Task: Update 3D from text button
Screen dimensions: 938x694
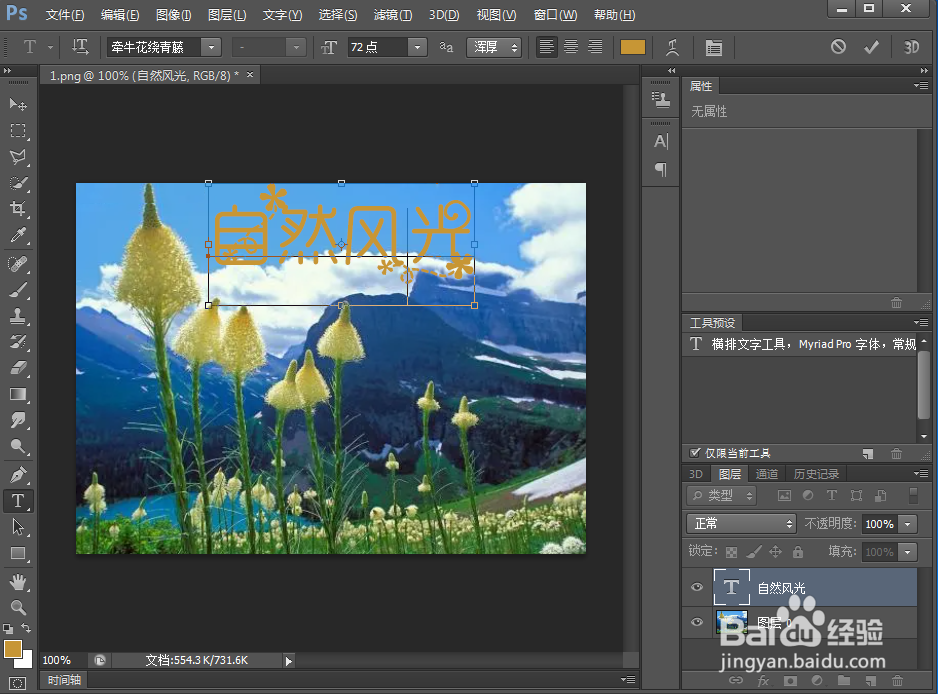Action: (911, 47)
